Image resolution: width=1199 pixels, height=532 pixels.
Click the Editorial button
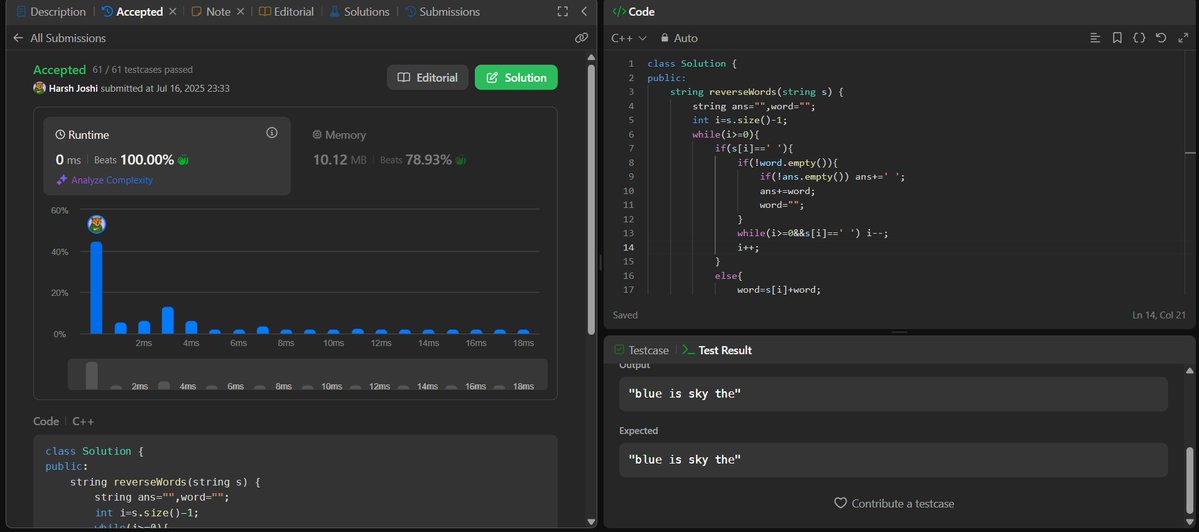point(427,77)
